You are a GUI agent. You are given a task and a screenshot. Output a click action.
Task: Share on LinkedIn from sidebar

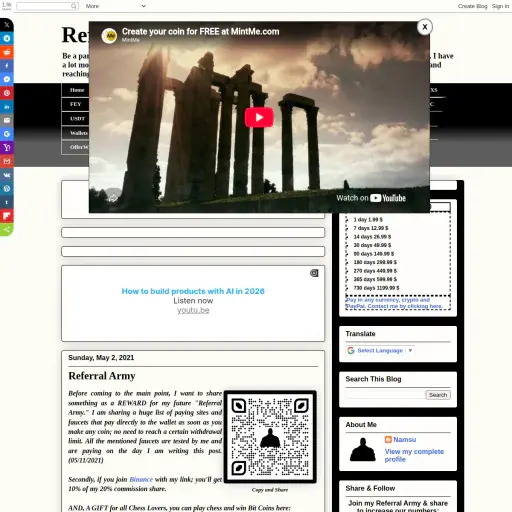coord(7,107)
